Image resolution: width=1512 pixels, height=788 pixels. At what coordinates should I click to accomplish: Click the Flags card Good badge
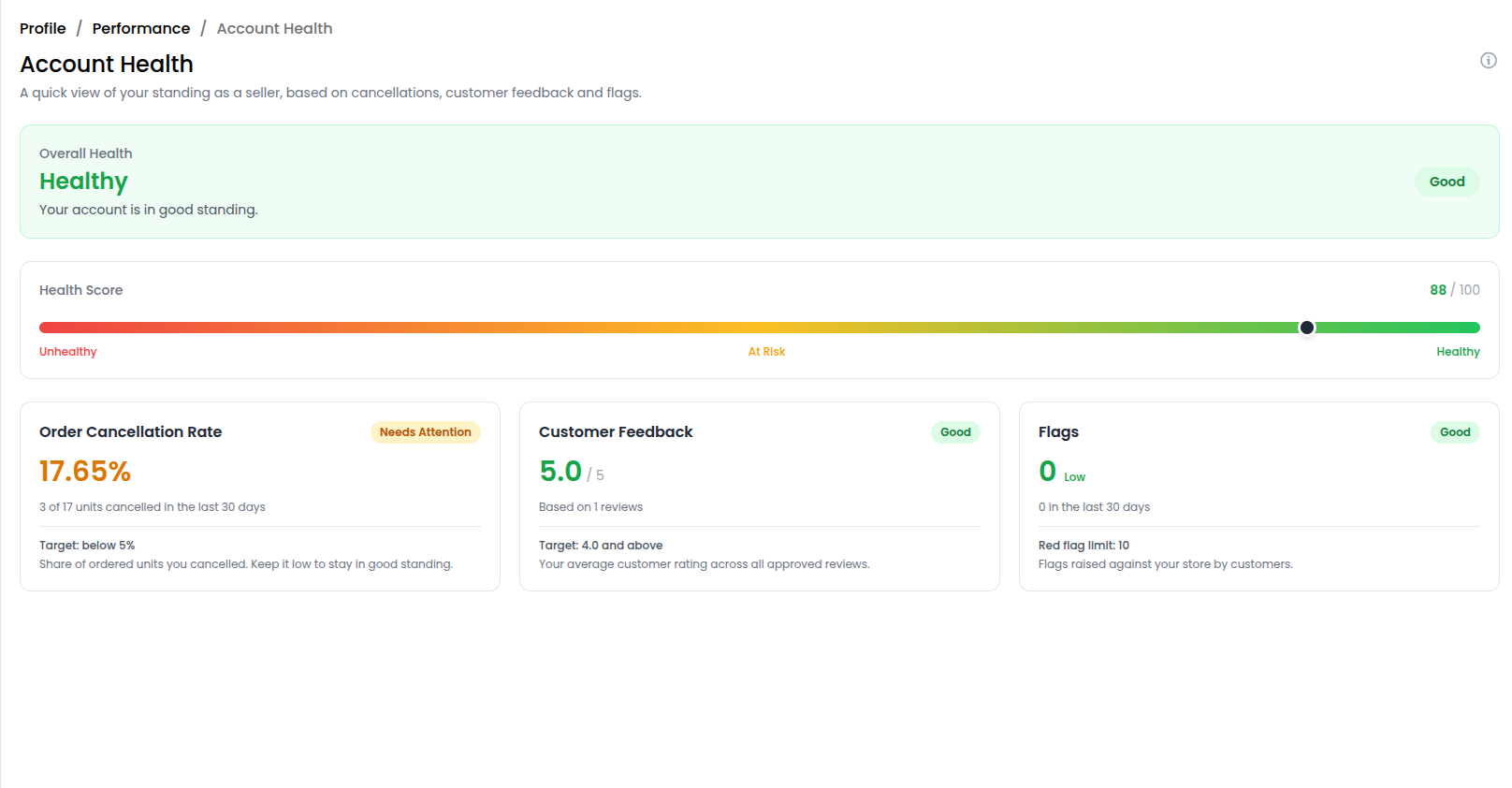[1455, 432]
